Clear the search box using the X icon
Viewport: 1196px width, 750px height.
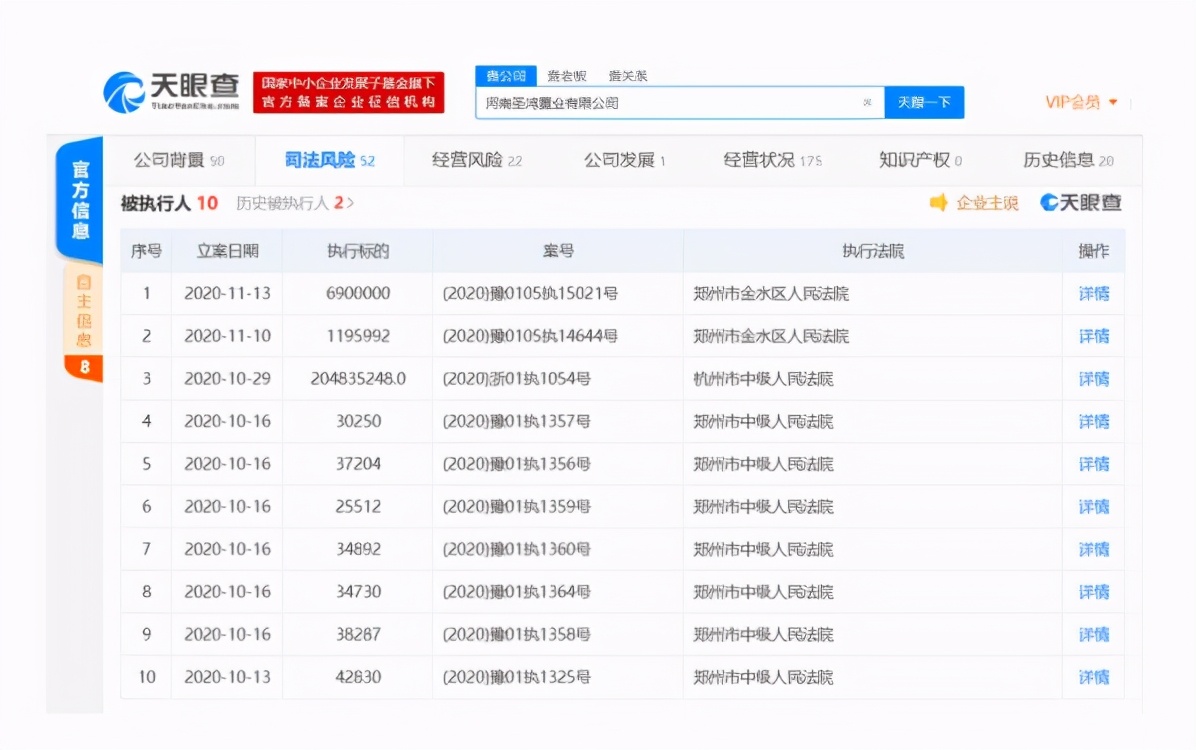click(x=869, y=102)
